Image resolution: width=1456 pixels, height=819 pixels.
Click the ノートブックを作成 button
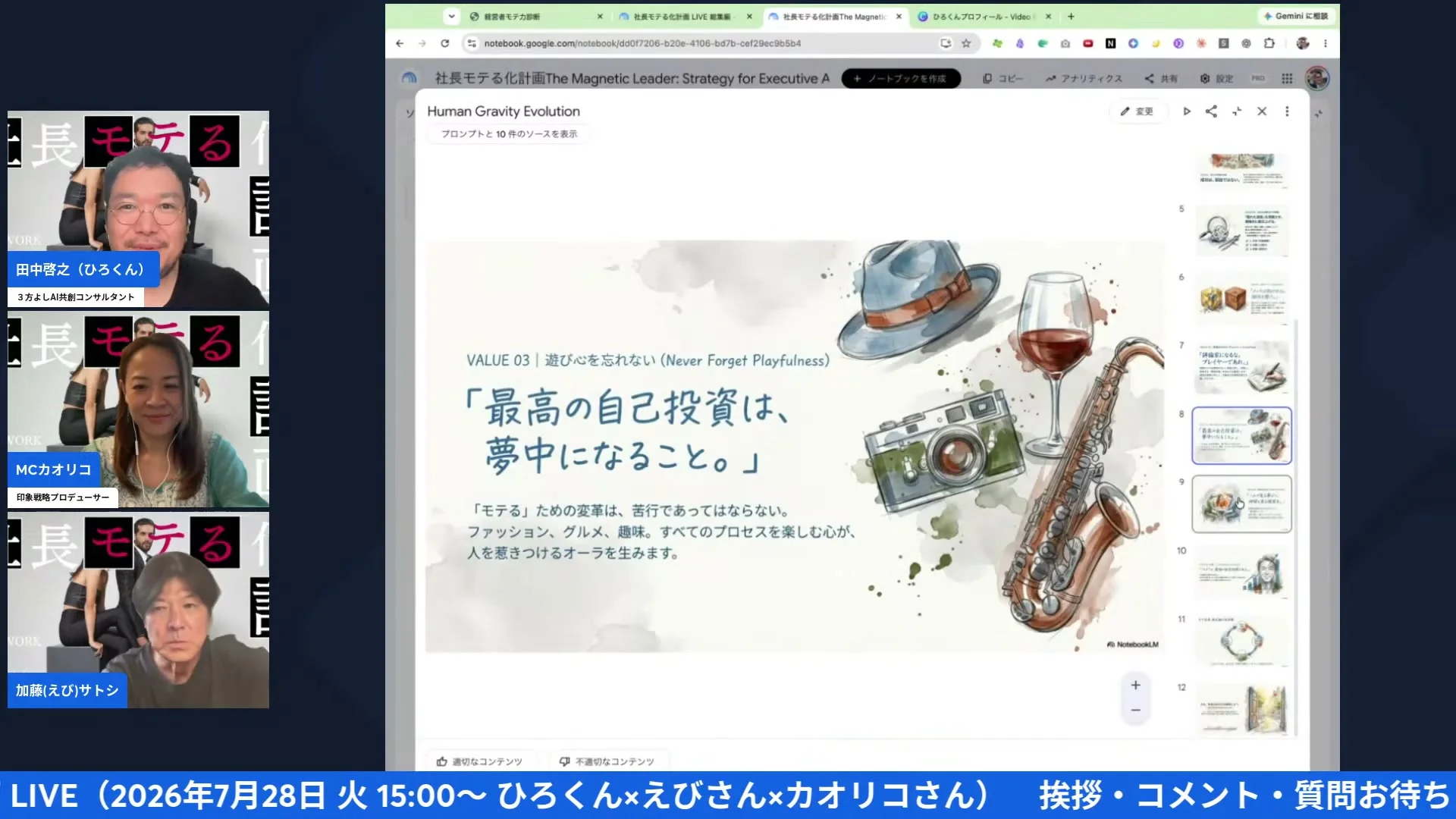tap(901, 78)
